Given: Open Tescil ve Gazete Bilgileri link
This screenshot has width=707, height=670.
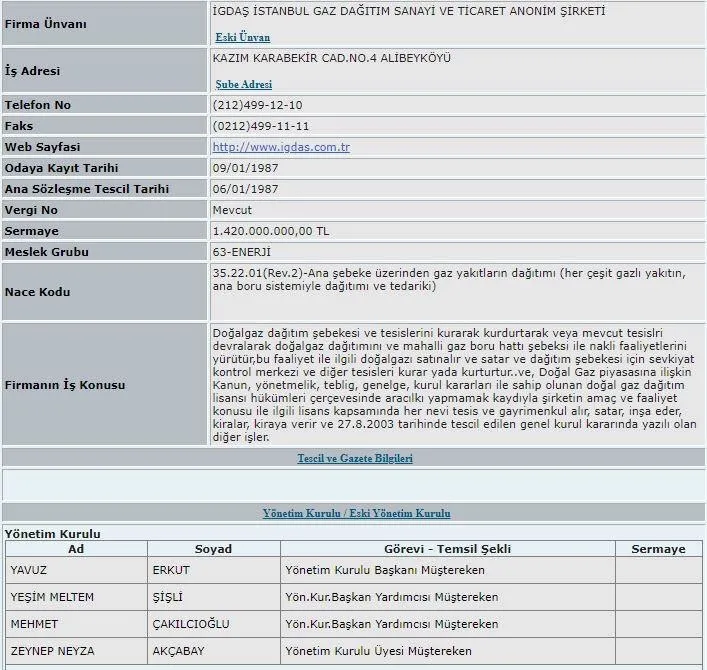Looking at the screenshot, I should pyautogui.click(x=355, y=458).
